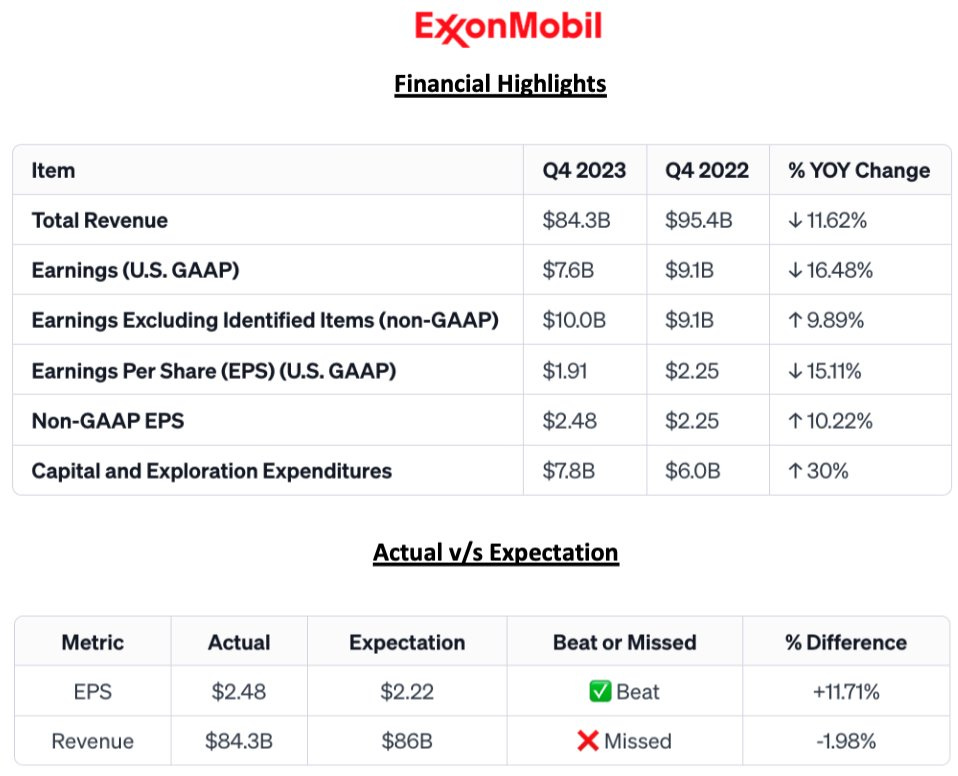The height and width of the screenshot is (776, 958).
Task: Click the +11.71% difference cell
Action: (846, 692)
